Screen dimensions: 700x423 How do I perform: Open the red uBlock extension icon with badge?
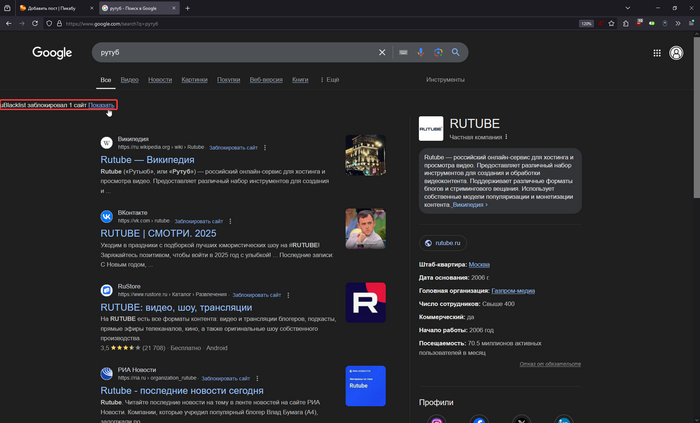click(x=639, y=23)
